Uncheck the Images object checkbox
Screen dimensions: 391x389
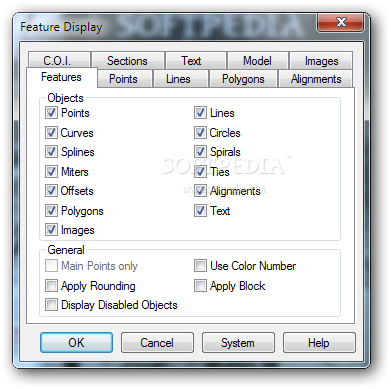pyautogui.click(x=51, y=230)
